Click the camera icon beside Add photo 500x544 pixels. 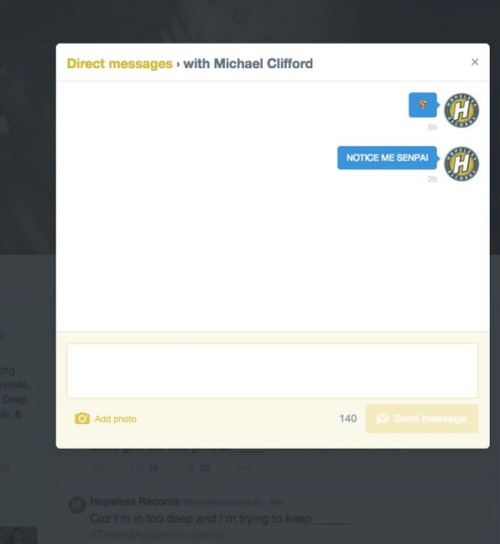coord(82,419)
